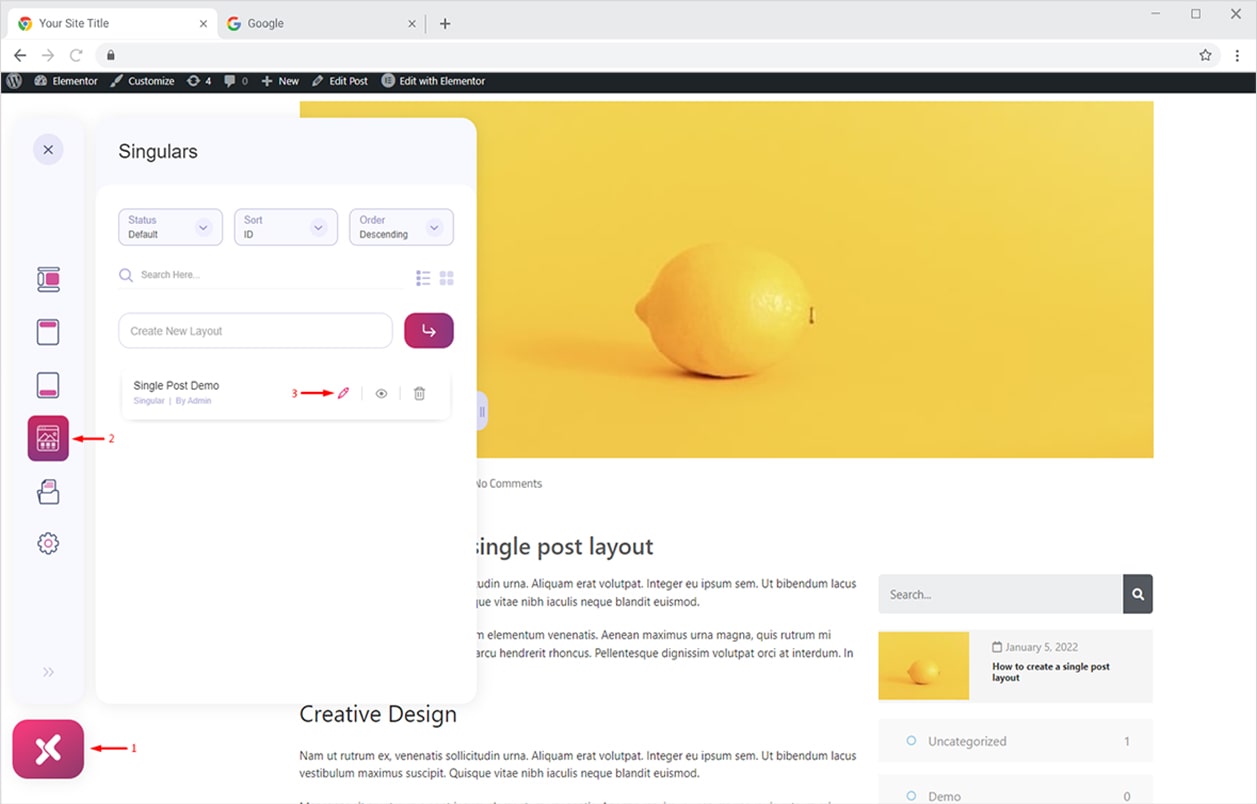This screenshot has width=1257, height=804.
Task: Open Chrome three-dot menu
Action: point(1237,55)
